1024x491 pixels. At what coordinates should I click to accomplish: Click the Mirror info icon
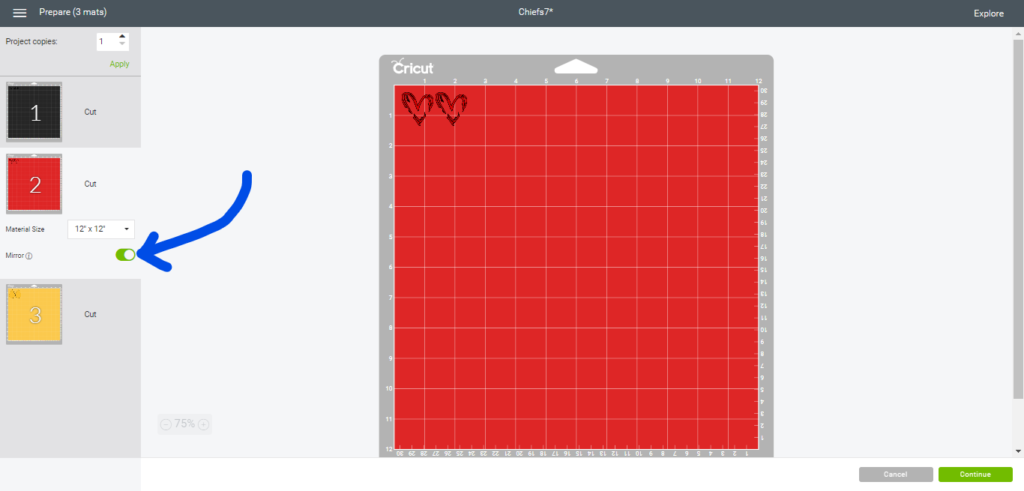pyautogui.click(x=29, y=256)
